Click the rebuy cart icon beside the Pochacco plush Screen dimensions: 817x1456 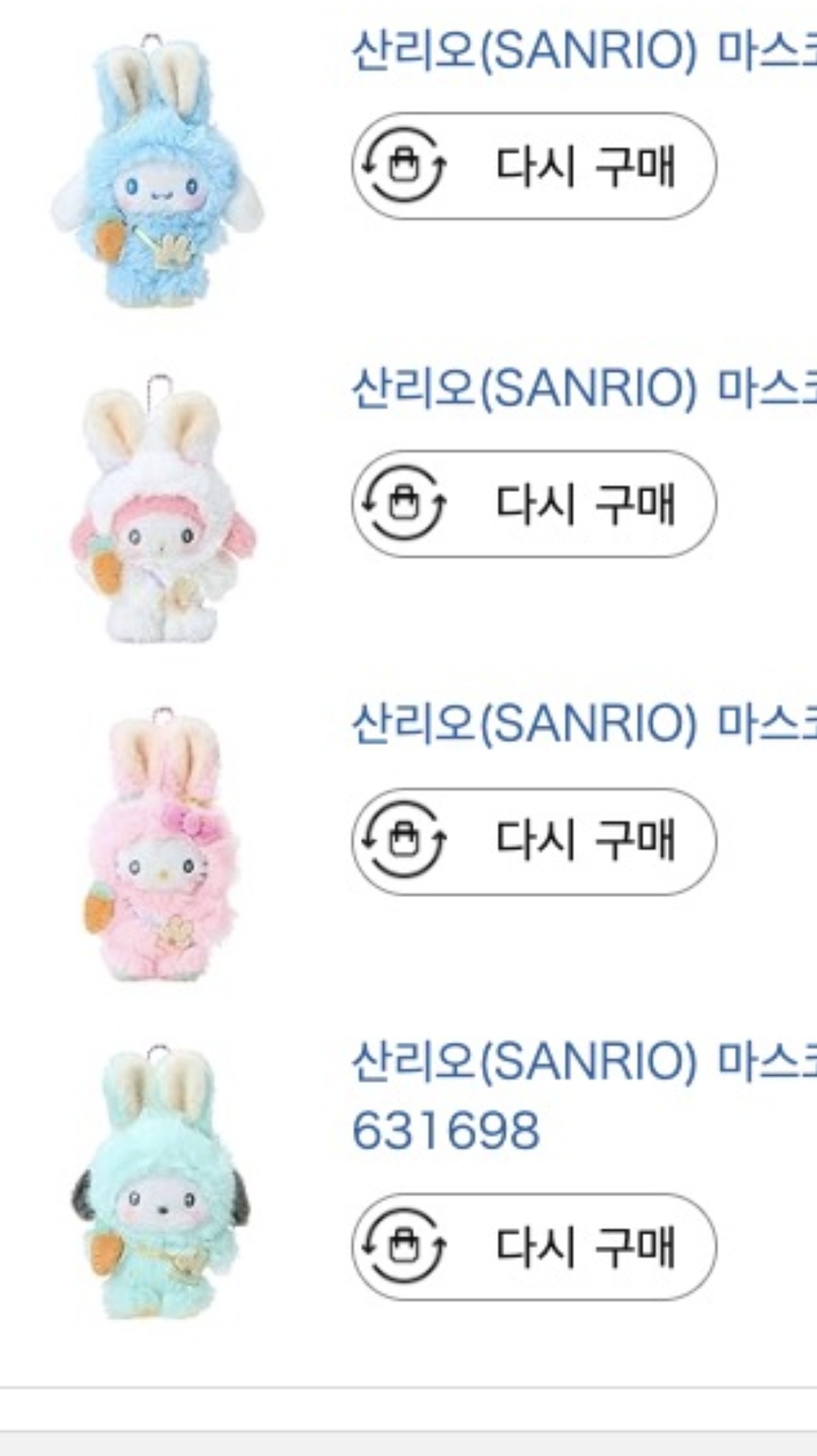[x=402, y=1246]
